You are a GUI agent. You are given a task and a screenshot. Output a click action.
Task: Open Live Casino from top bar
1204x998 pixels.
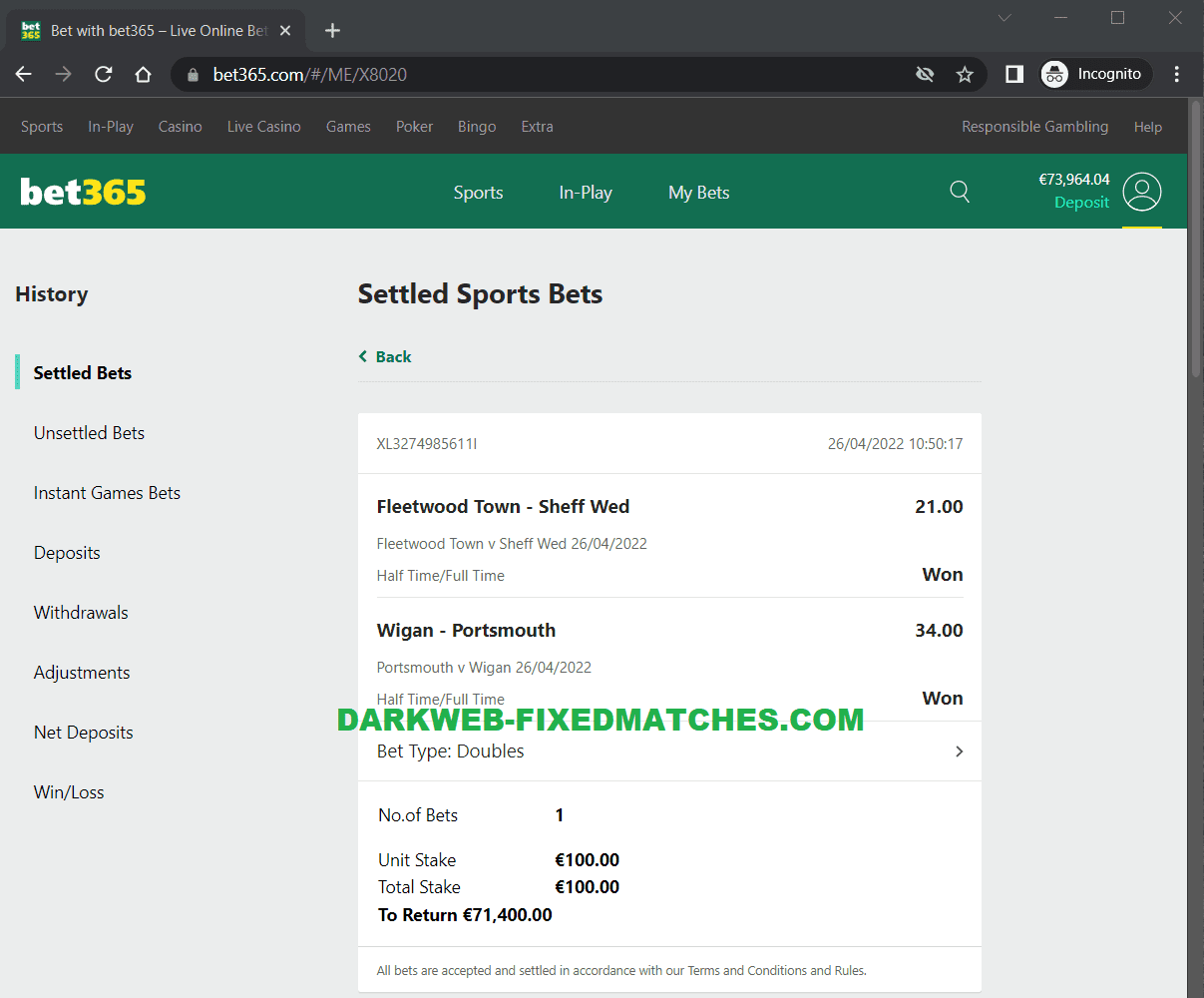(264, 127)
